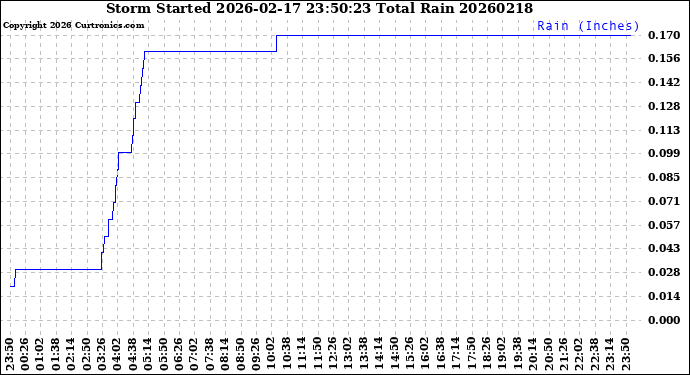The width and height of the screenshot is (690, 375).
Task: Click the 0.142 y-axis value
Action: pos(664,82)
